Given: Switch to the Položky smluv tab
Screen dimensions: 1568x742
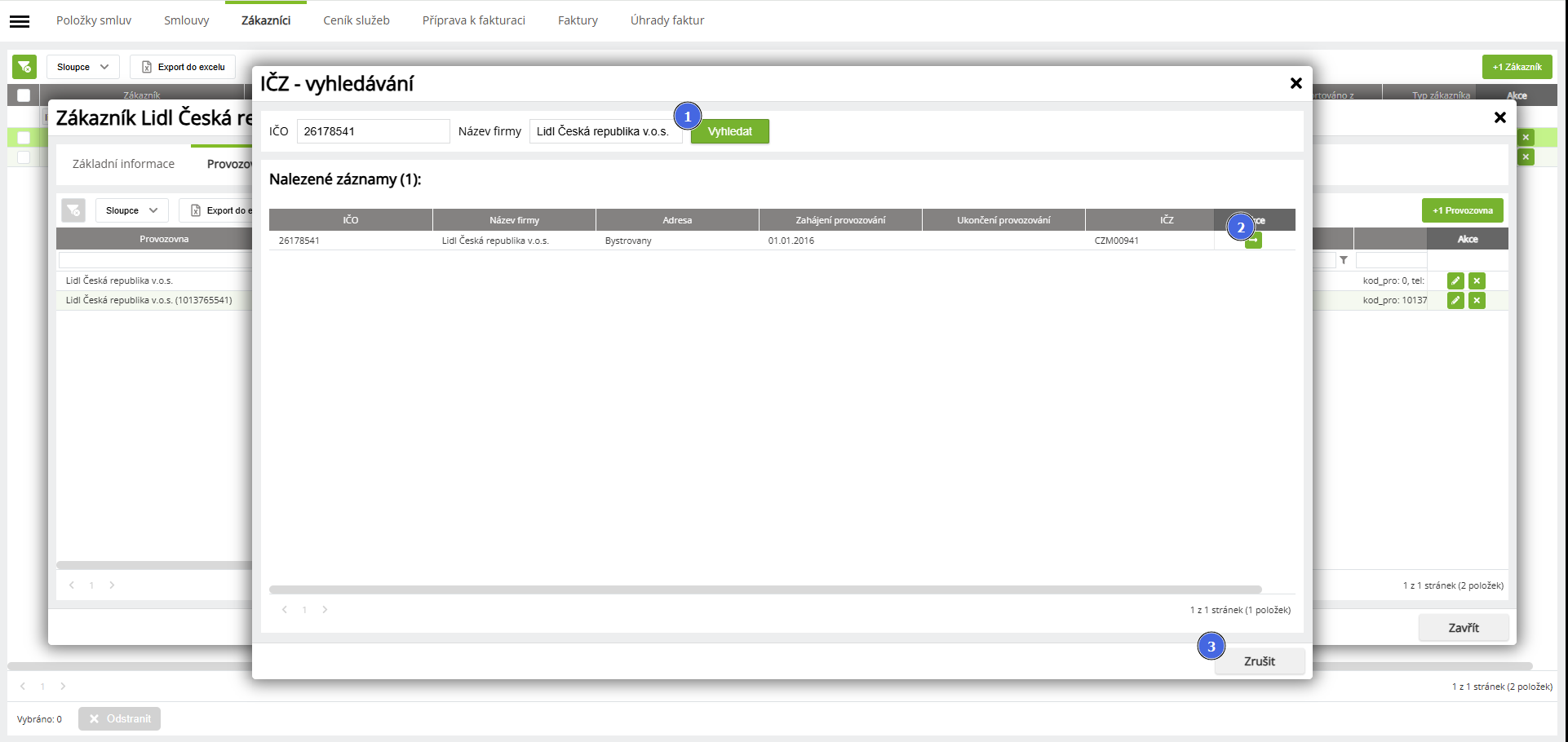Looking at the screenshot, I should click(94, 20).
